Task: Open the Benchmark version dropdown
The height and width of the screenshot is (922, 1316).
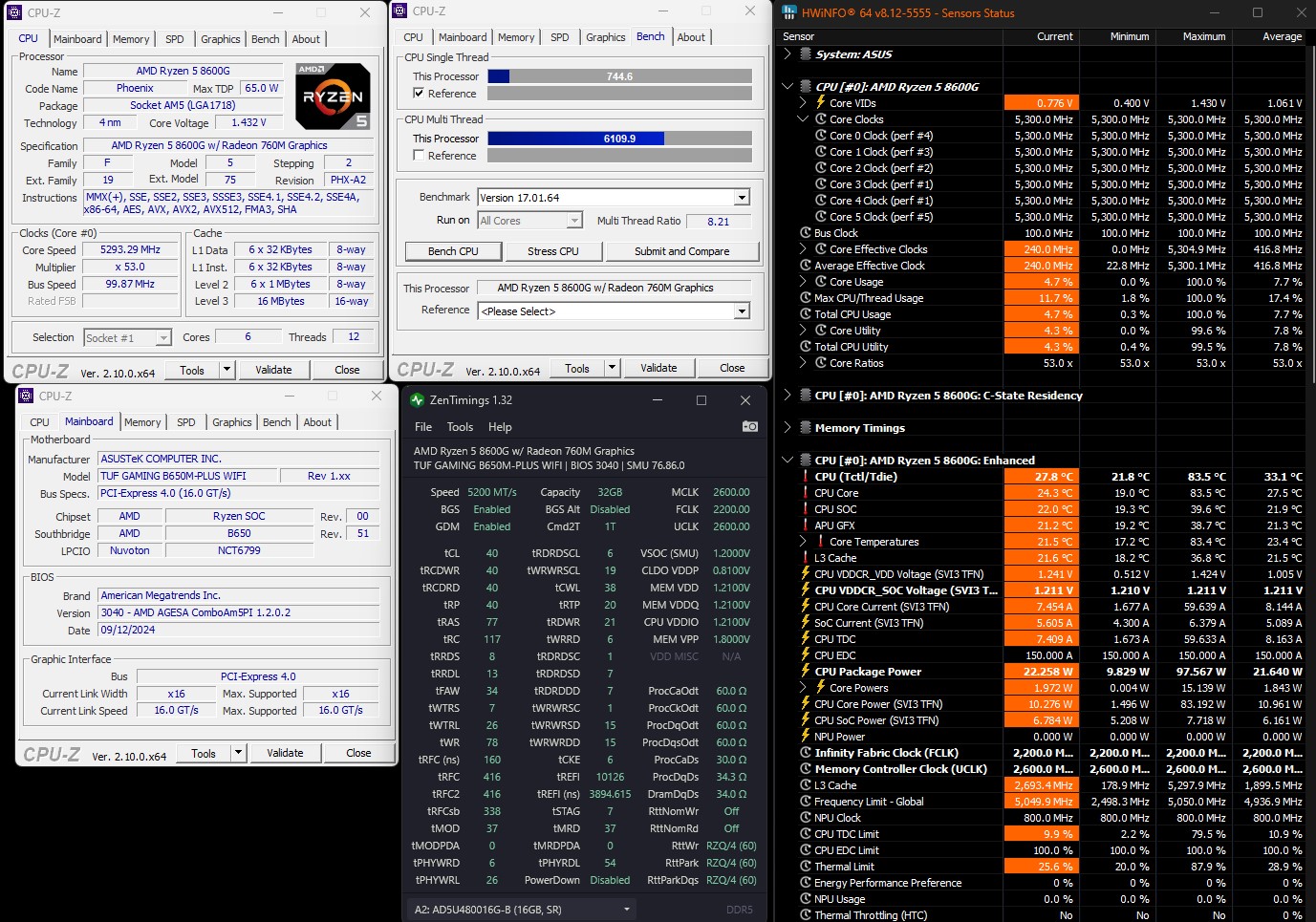Action: pyautogui.click(x=742, y=198)
